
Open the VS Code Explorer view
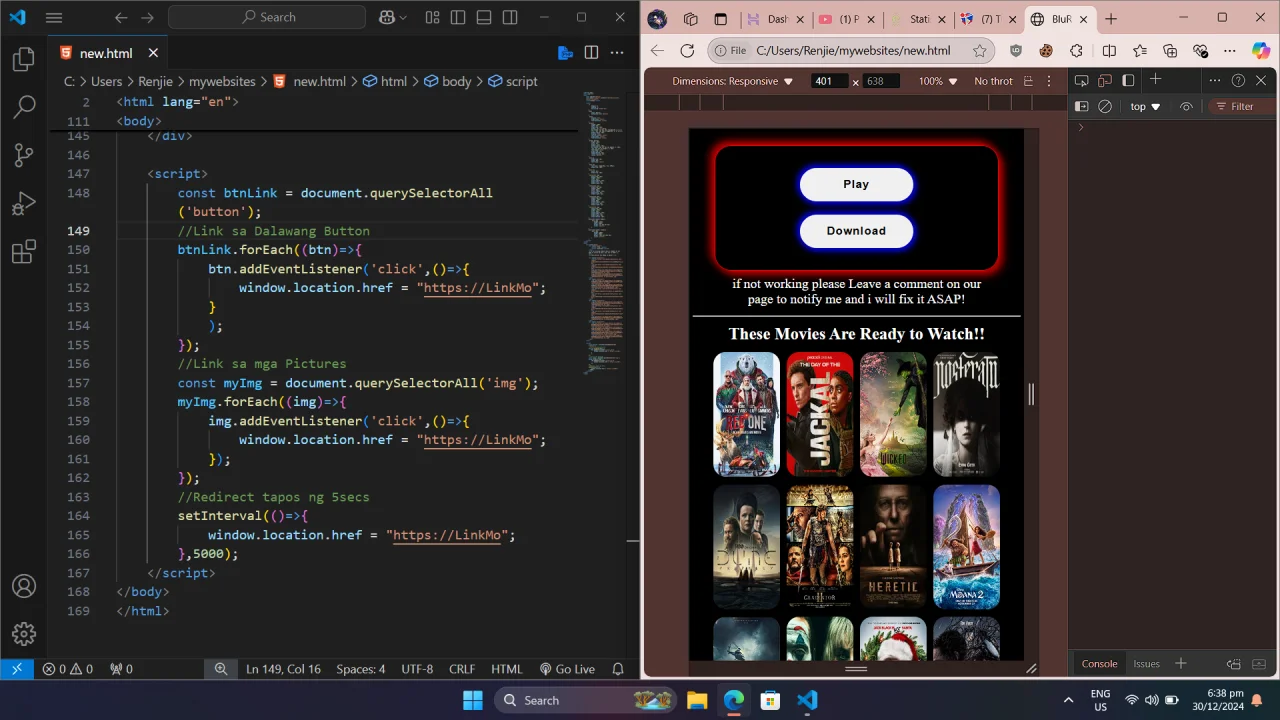pos(24,60)
